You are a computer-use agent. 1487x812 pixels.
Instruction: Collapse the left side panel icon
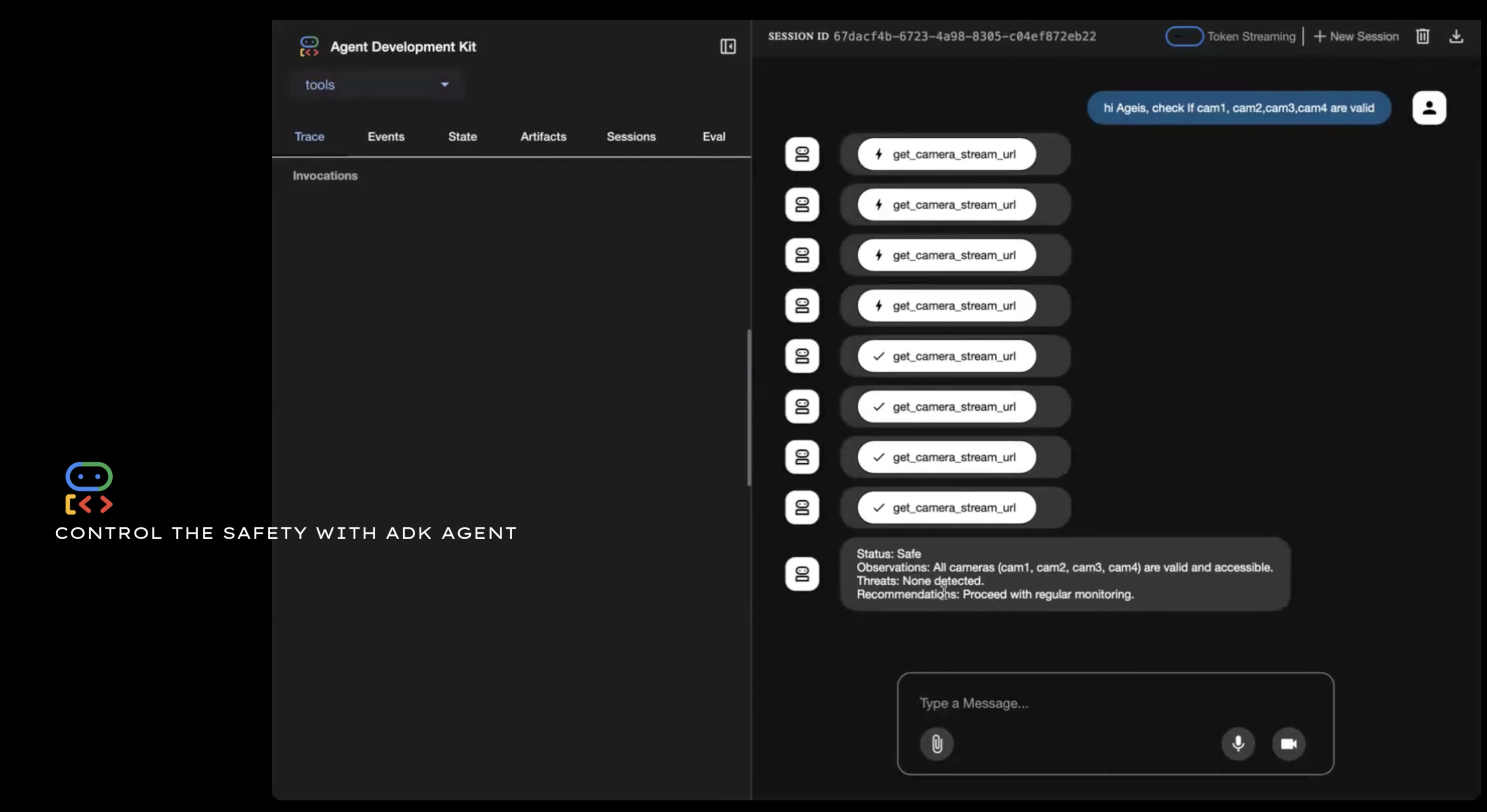pos(727,47)
